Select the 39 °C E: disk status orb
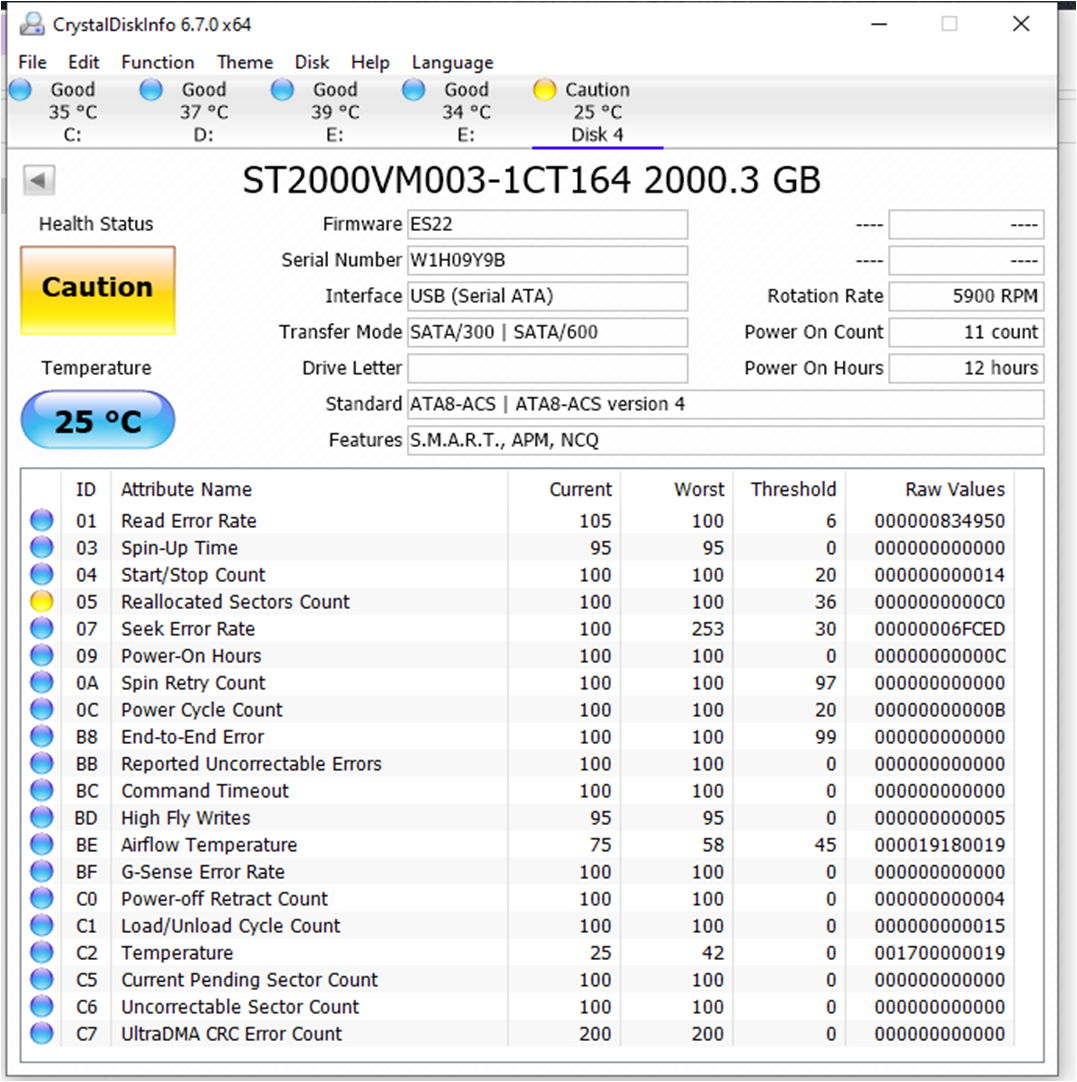The height and width of the screenshot is (1082, 1077). 282,90
